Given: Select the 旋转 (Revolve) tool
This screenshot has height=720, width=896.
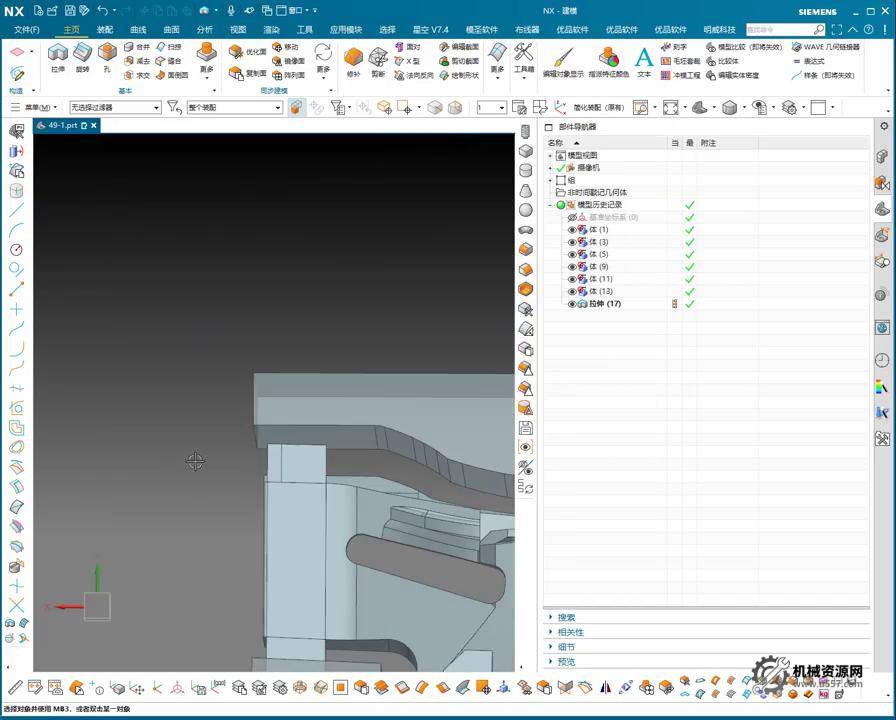Looking at the screenshot, I should click(x=83, y=54).
